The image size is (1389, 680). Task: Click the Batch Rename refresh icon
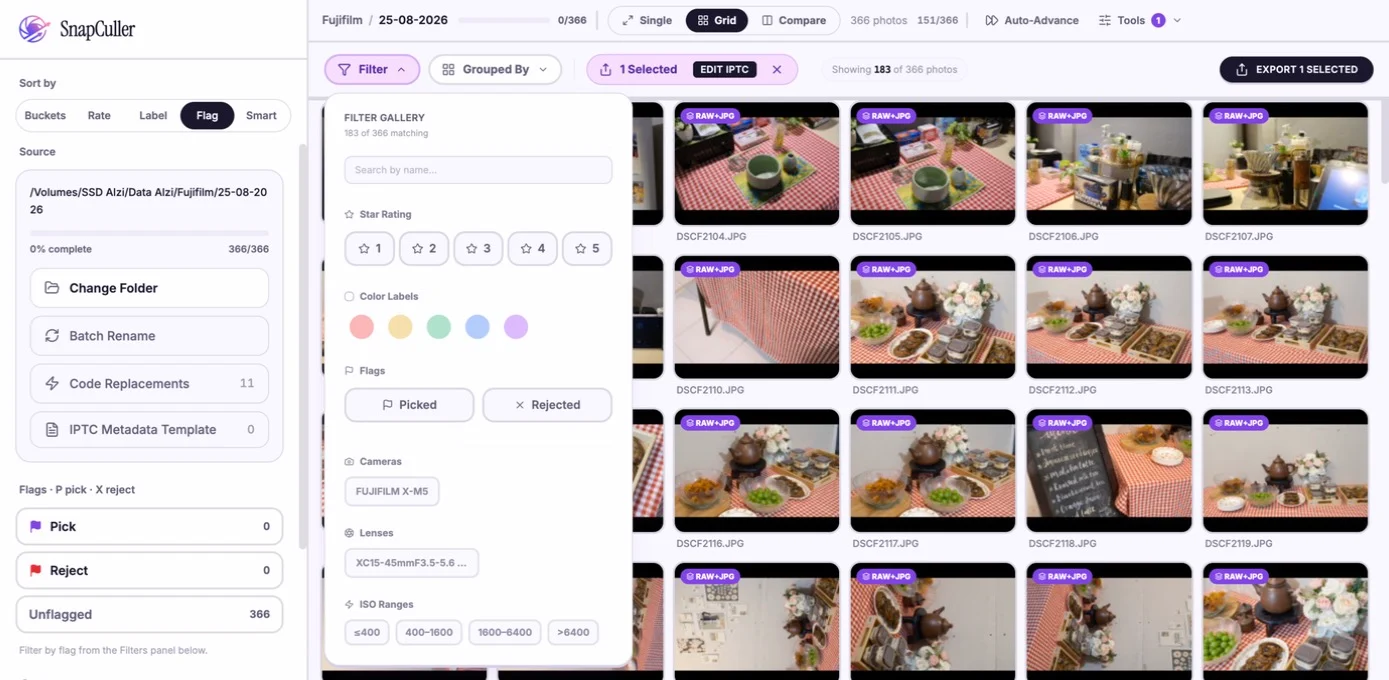click(x=52, y=336)
